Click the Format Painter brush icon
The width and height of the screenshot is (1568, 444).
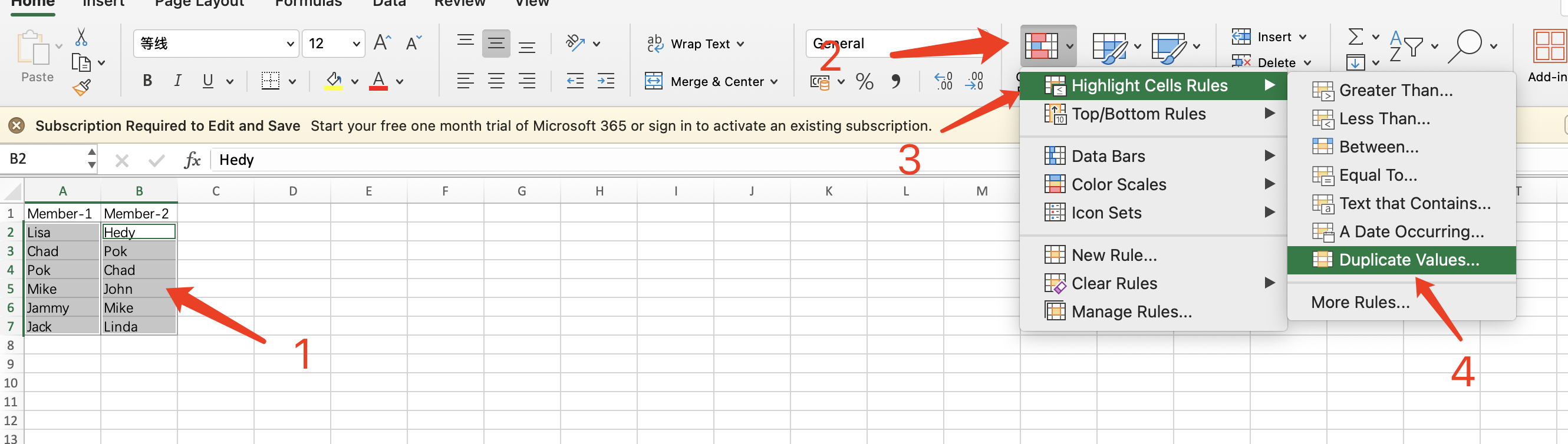[x=81, y=88]
